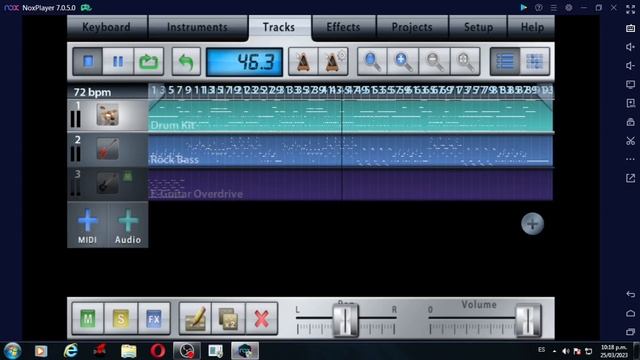
Task: Click the E-Guitar Overdrive track clip
Action: tap(351, 185)
